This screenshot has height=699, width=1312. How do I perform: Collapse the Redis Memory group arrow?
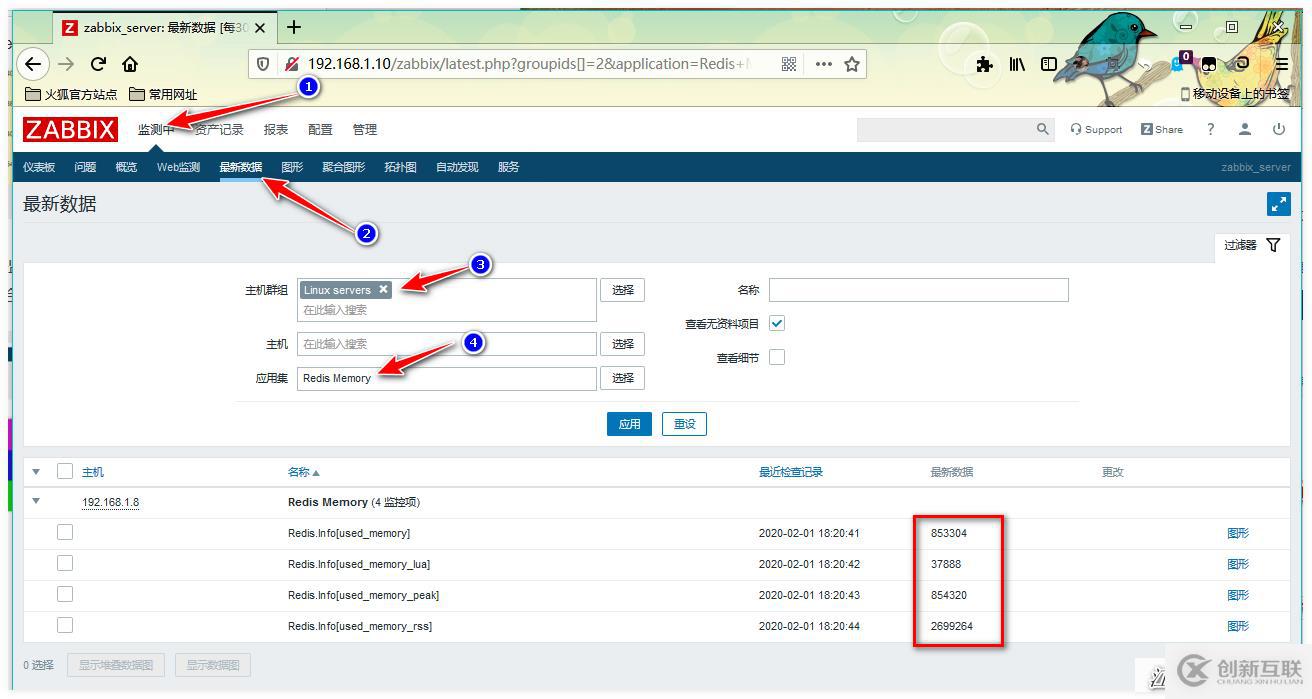[x=36, y=501]
